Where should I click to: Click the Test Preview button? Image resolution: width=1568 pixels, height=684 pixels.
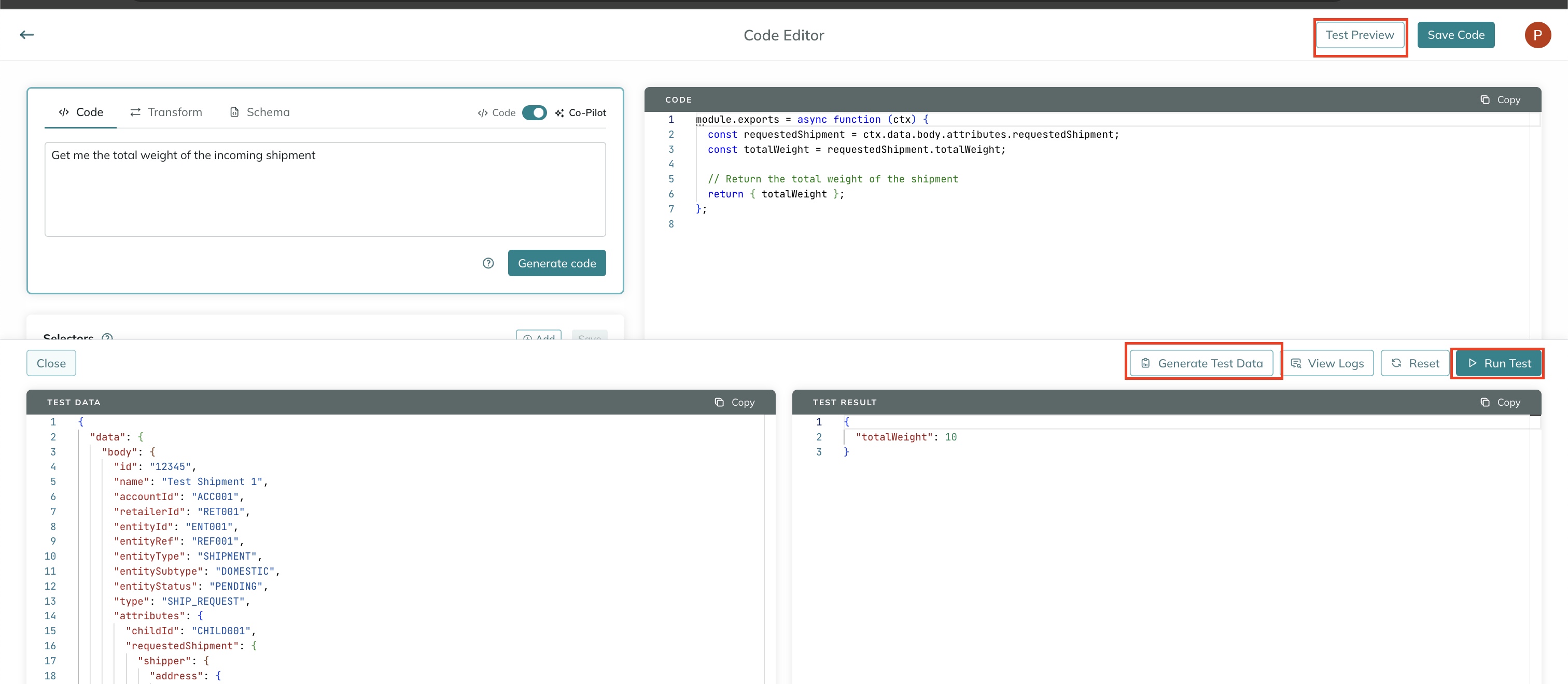1360,35
